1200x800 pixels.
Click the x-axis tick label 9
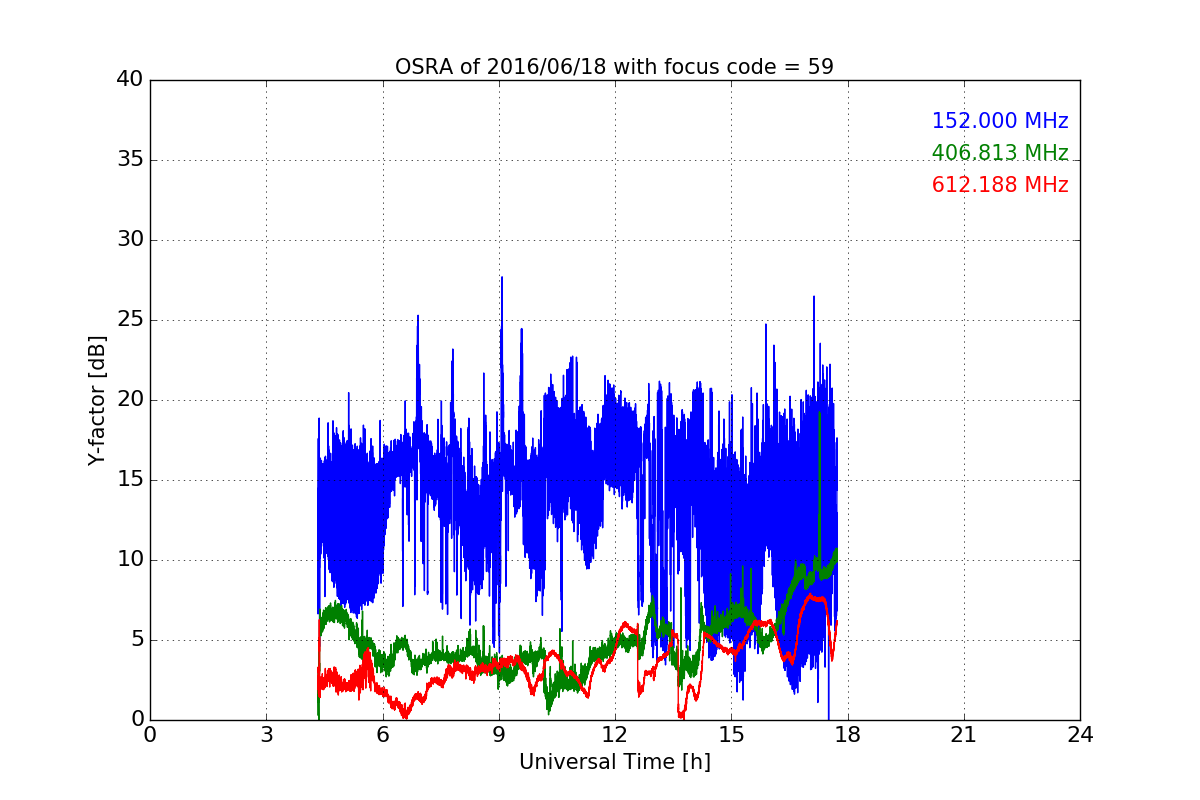498,735
